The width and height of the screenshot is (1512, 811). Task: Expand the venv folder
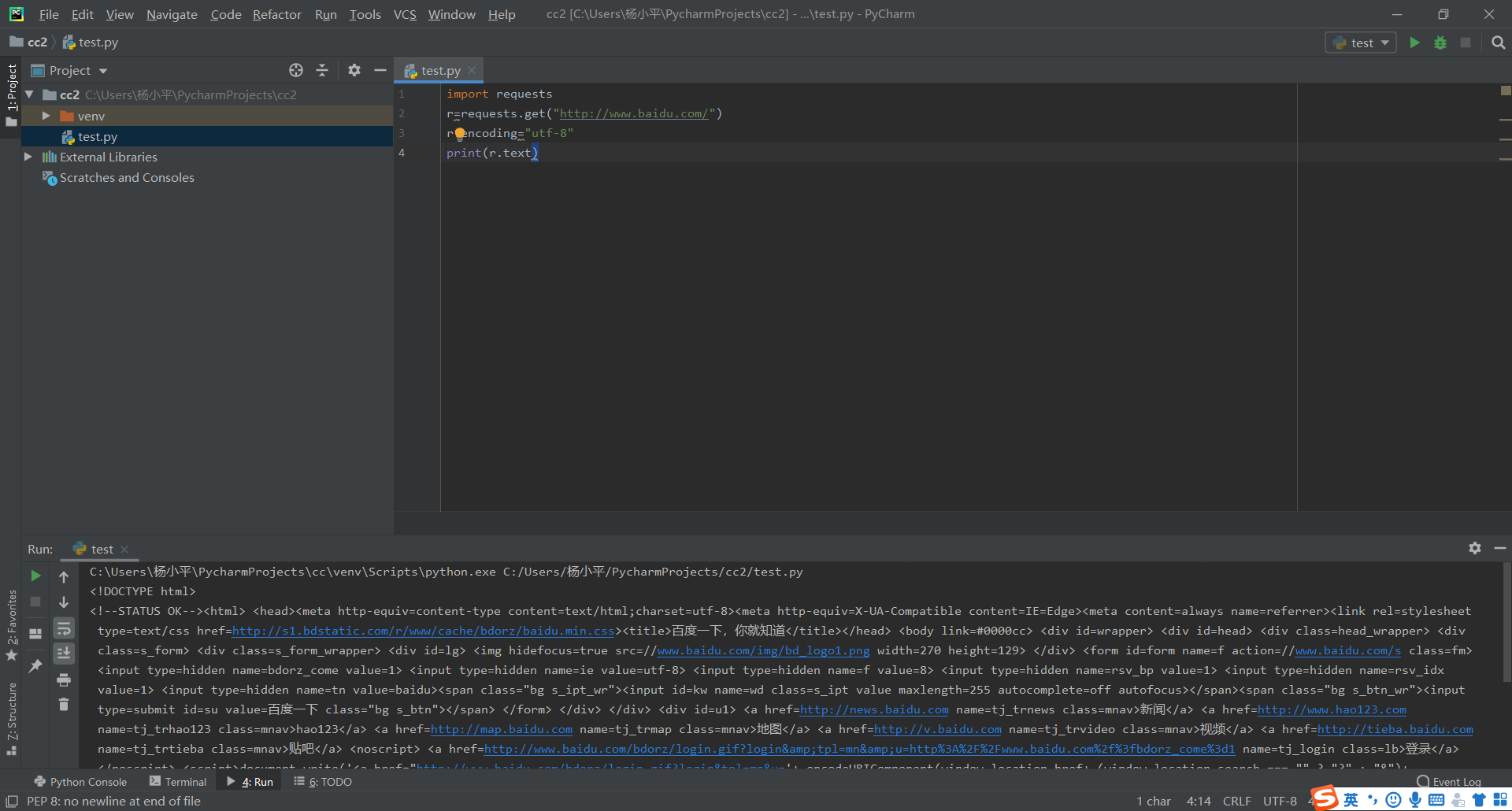[x=46, y=116]
